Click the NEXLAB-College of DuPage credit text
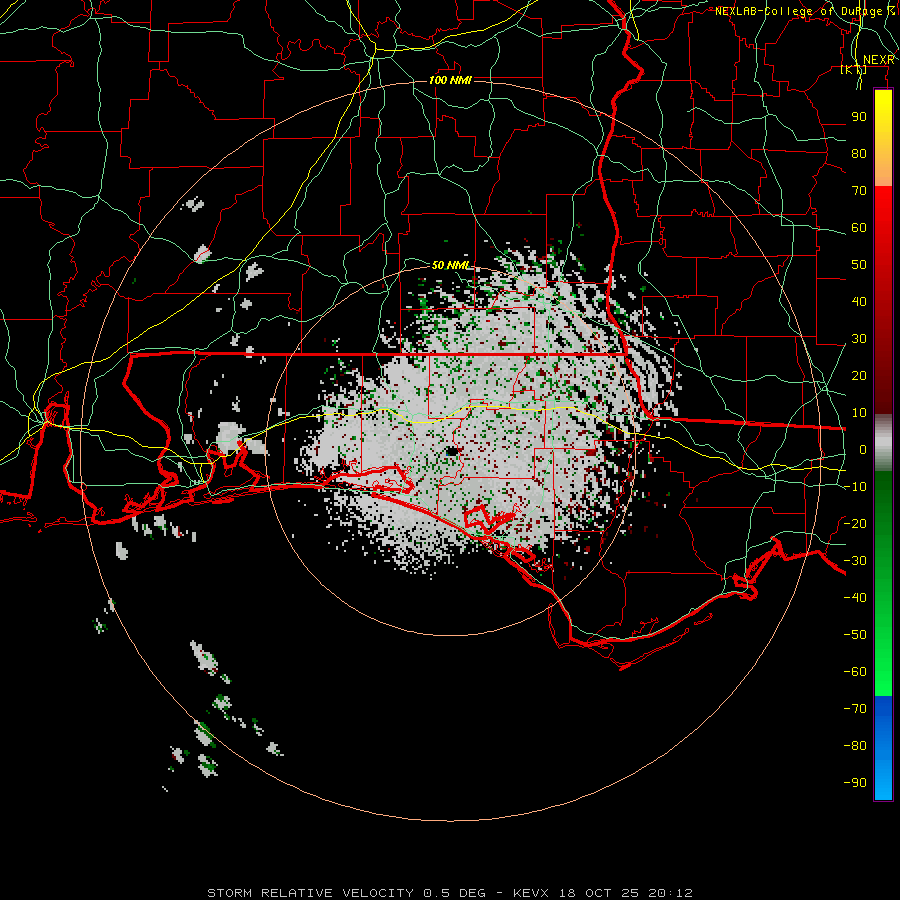The height and width of the screenshot is (900, 900). (x=805, y=11)
